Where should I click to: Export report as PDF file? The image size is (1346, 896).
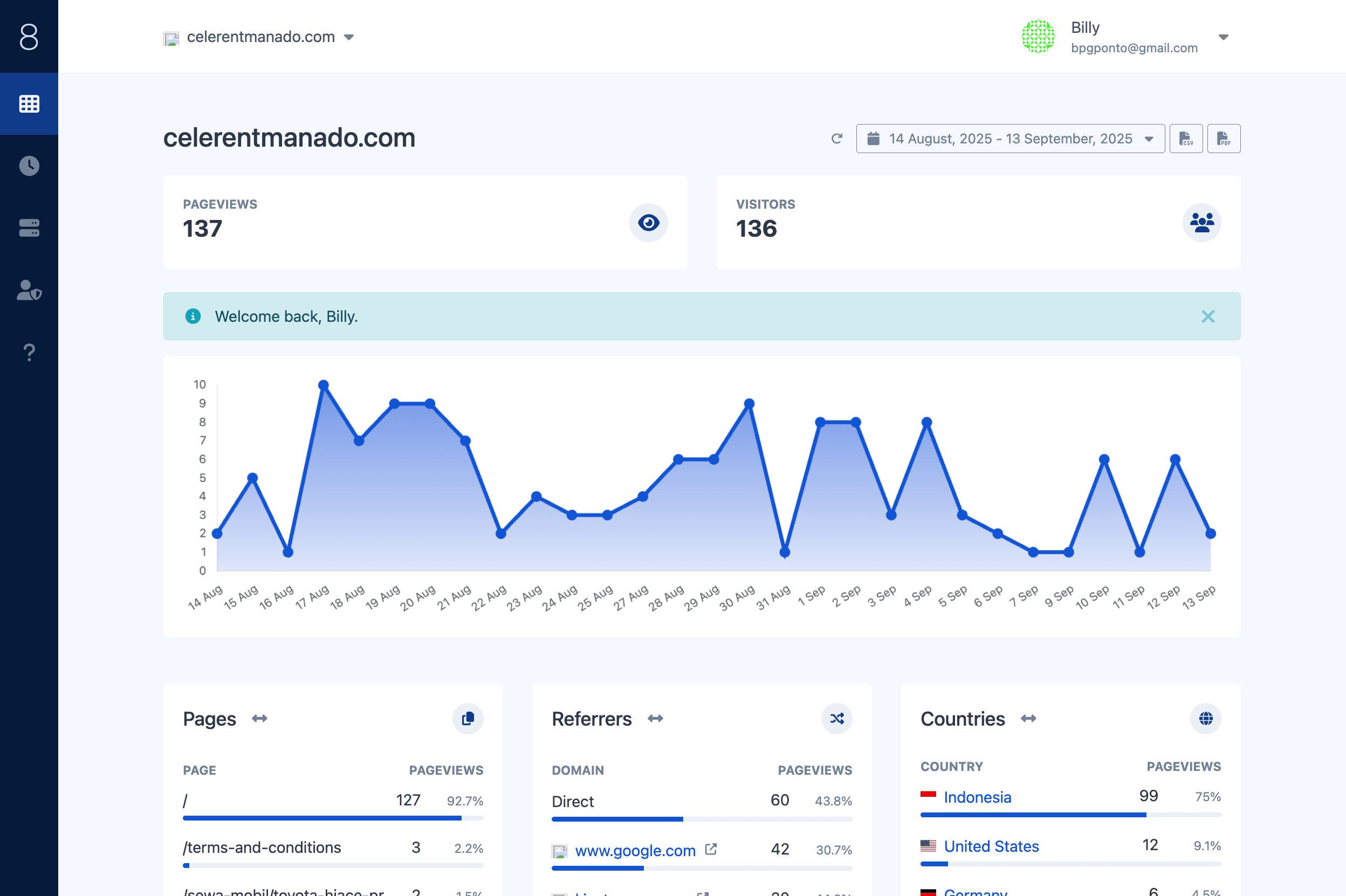point(1224,139)
